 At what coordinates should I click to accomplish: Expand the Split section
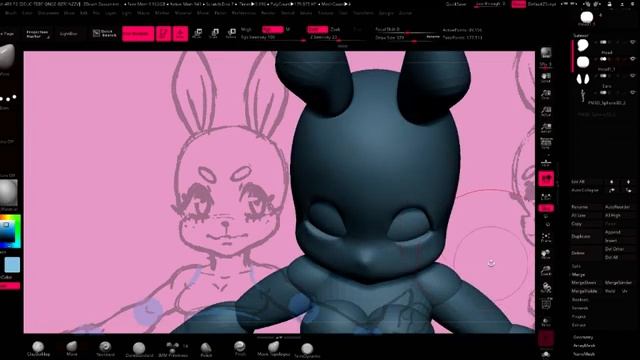(576, 266)
